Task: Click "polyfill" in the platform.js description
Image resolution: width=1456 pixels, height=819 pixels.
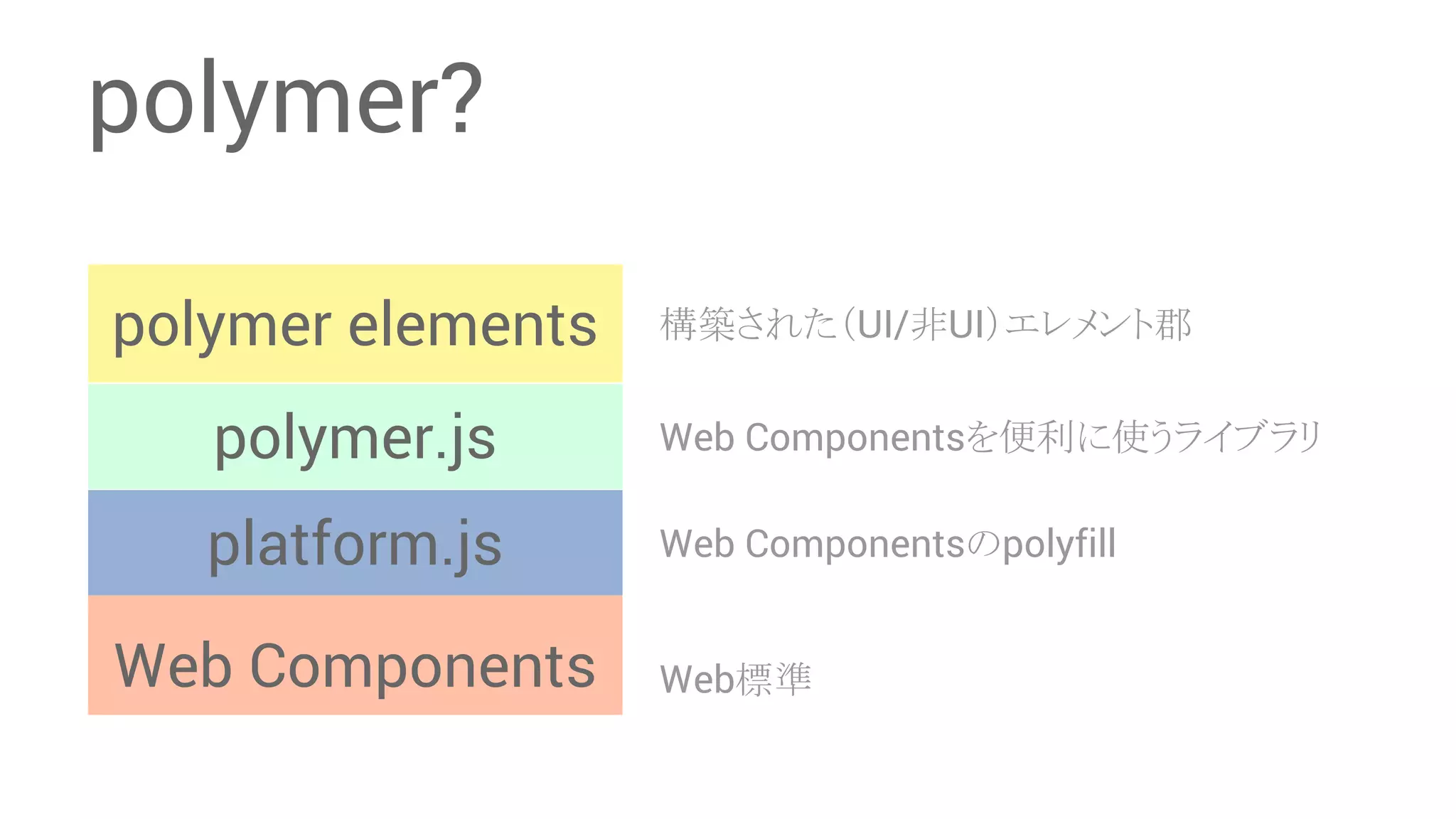Action: [1059, 545]
